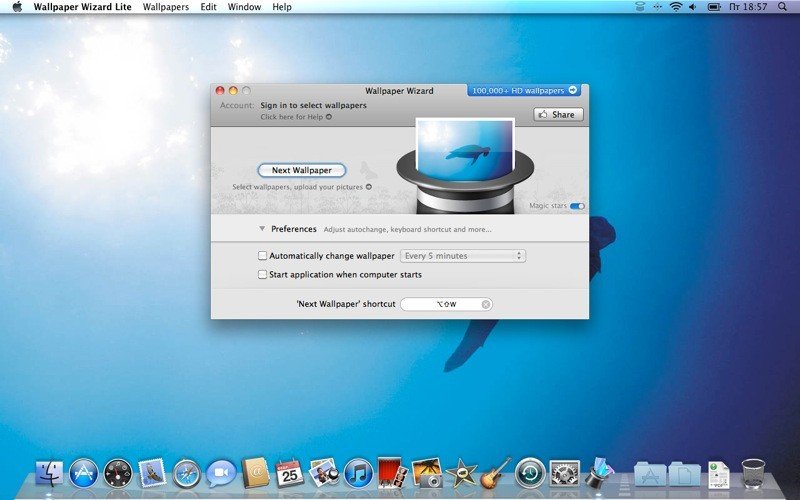The image size is (800, 500).
Task: Open Preview icon in the dock
Action: click(x=324, y=472)
